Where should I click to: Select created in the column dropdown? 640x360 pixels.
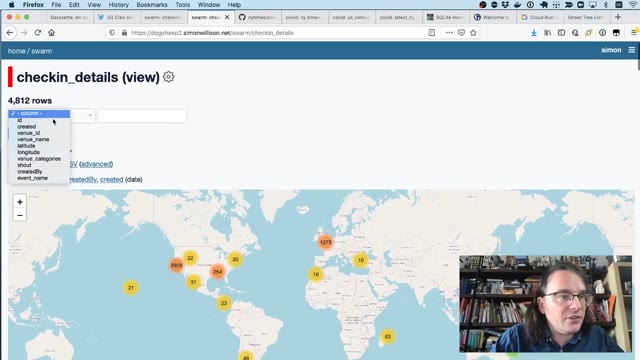(x=39, y=127)
